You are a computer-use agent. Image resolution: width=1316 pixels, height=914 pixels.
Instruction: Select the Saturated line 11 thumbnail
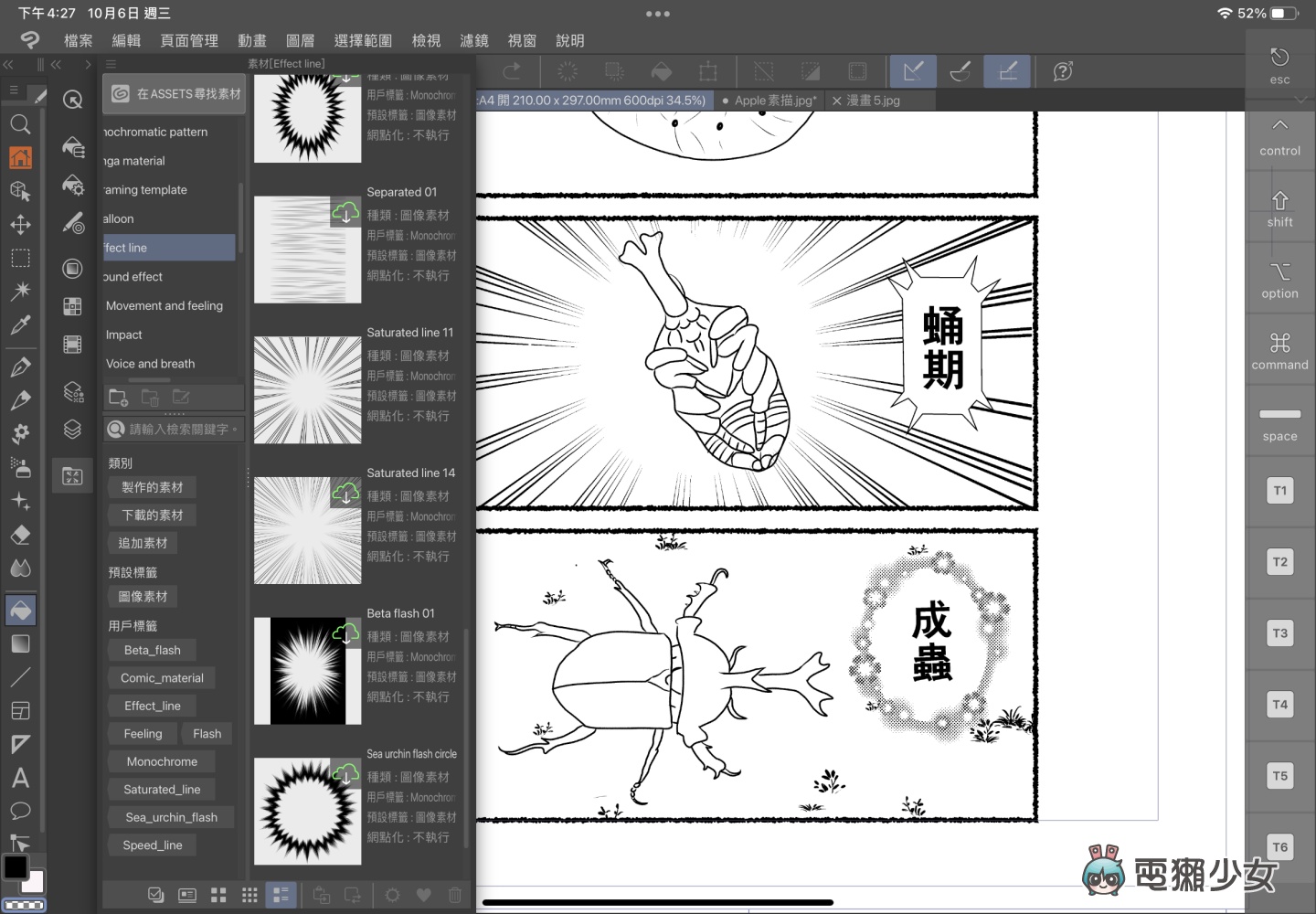307,390
